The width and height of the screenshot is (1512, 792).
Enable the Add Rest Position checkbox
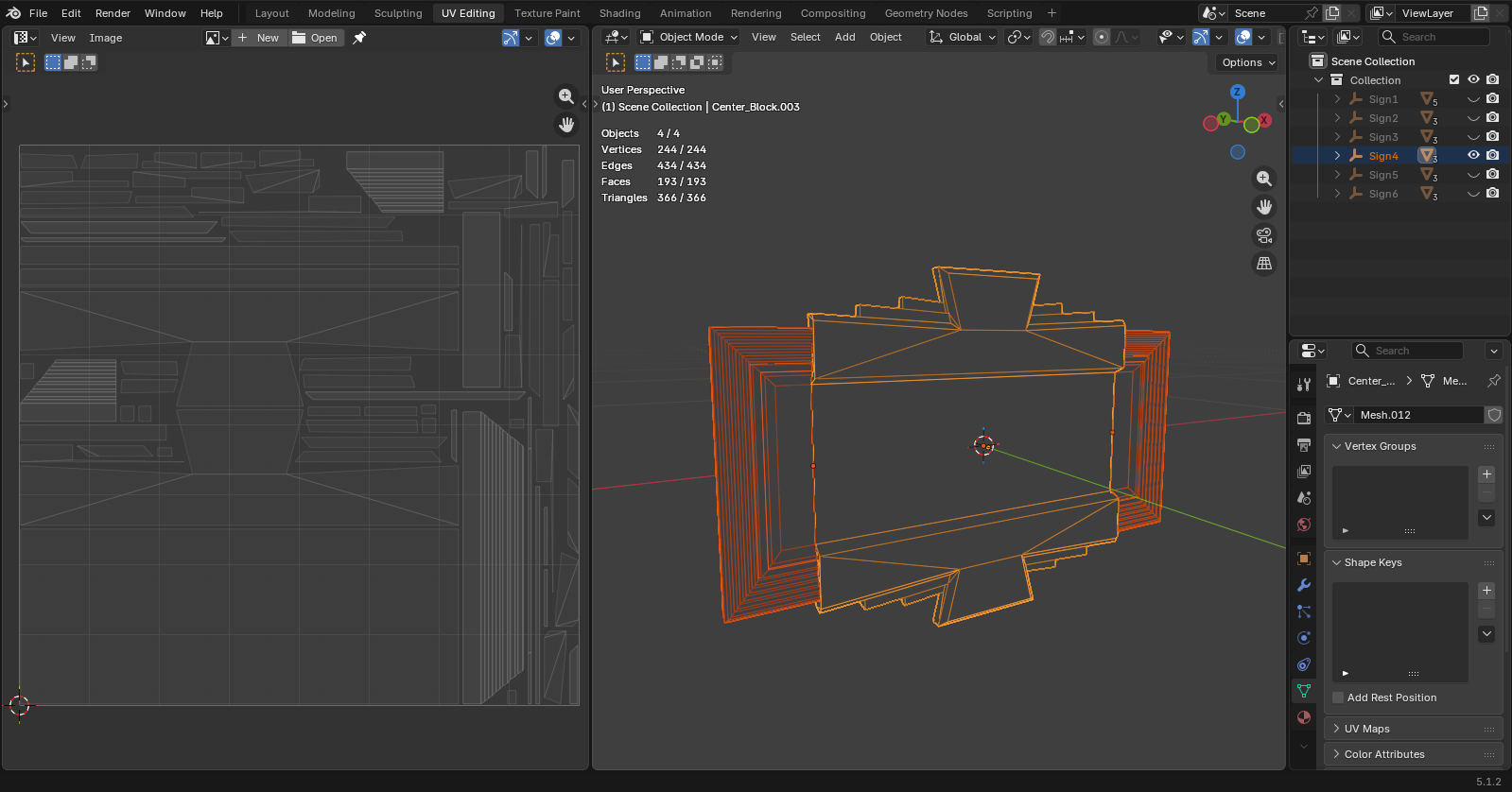point(1338,697)
